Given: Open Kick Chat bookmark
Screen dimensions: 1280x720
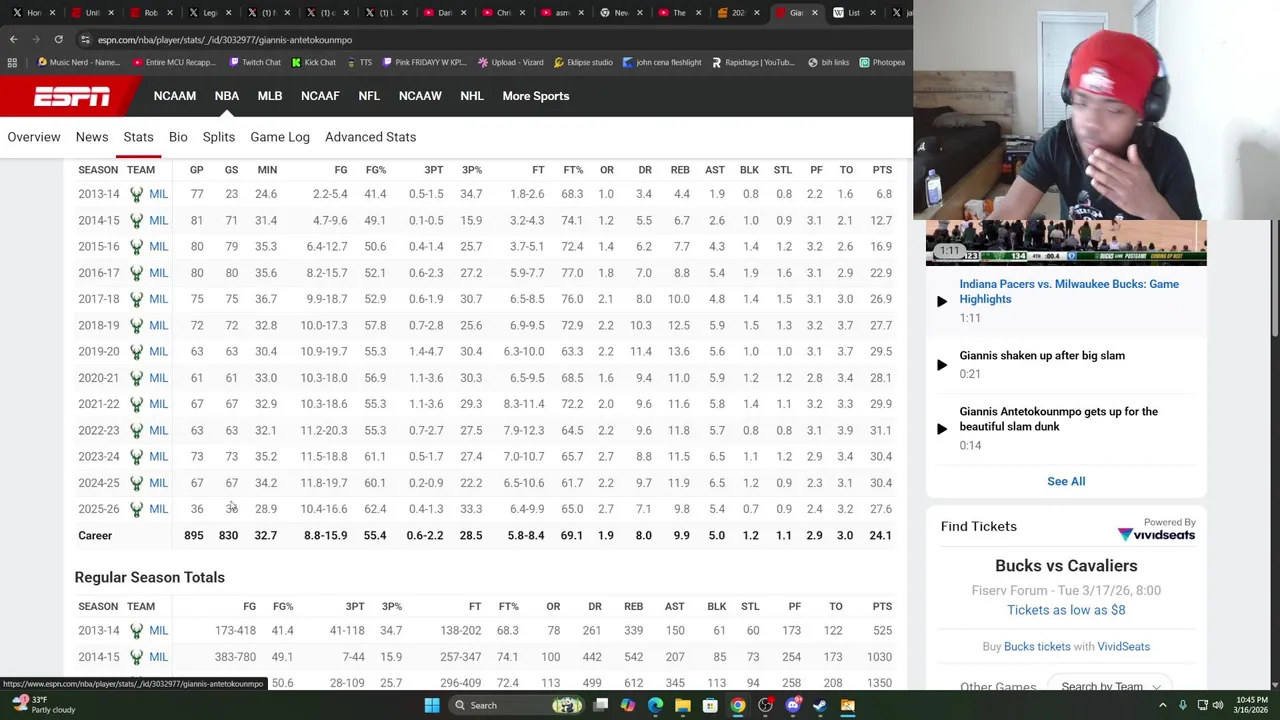Looking at the screenshot, I should (x=313, y=62).
